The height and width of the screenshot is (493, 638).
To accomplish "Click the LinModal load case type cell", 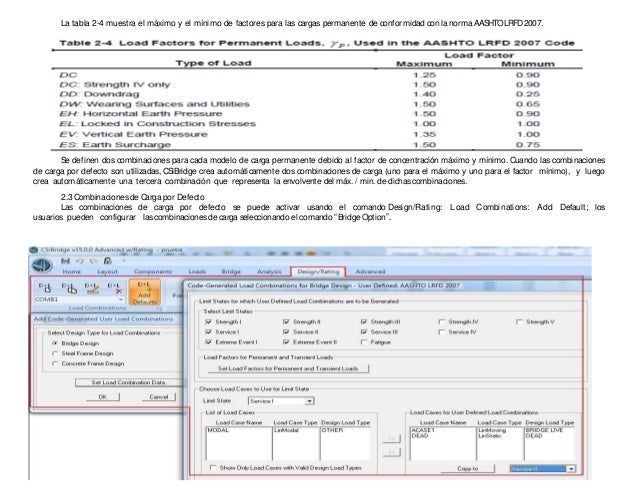I will coord(286,430).
